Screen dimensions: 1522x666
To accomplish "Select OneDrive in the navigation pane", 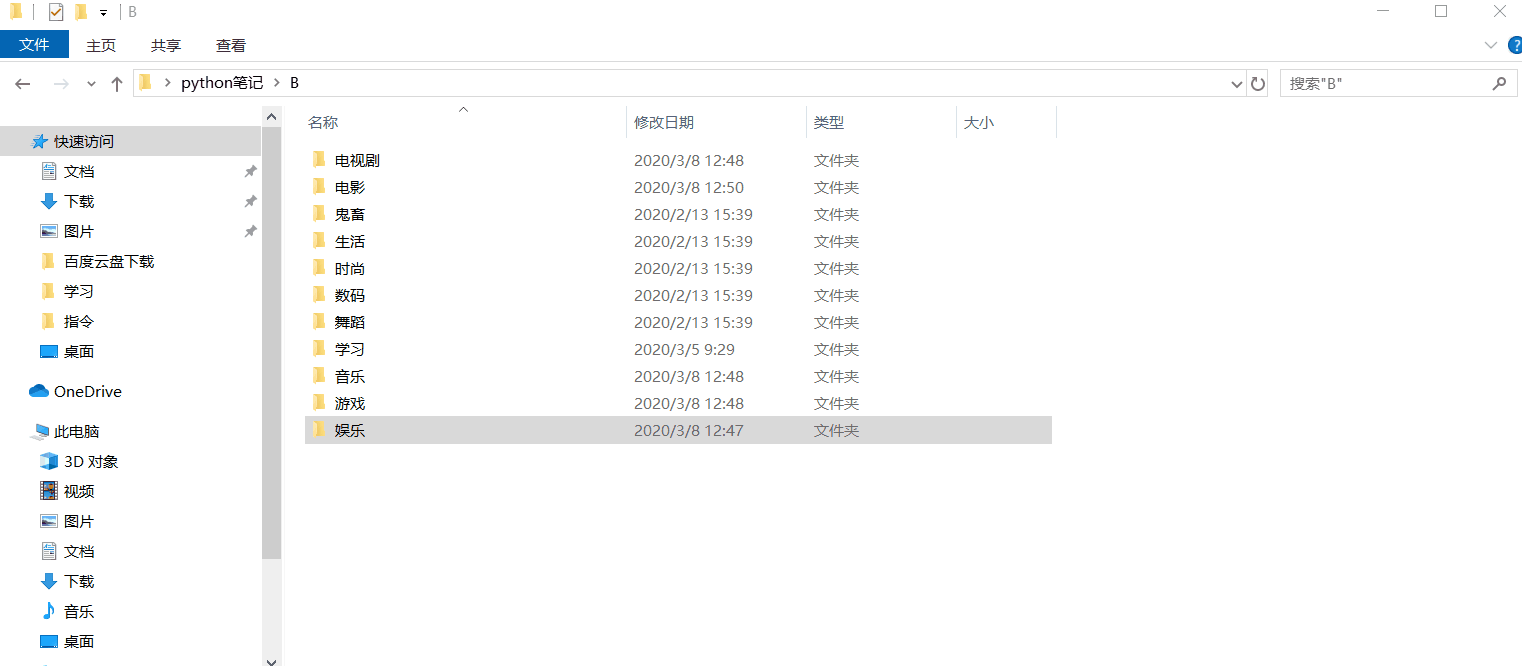I will tap(87, 391).
